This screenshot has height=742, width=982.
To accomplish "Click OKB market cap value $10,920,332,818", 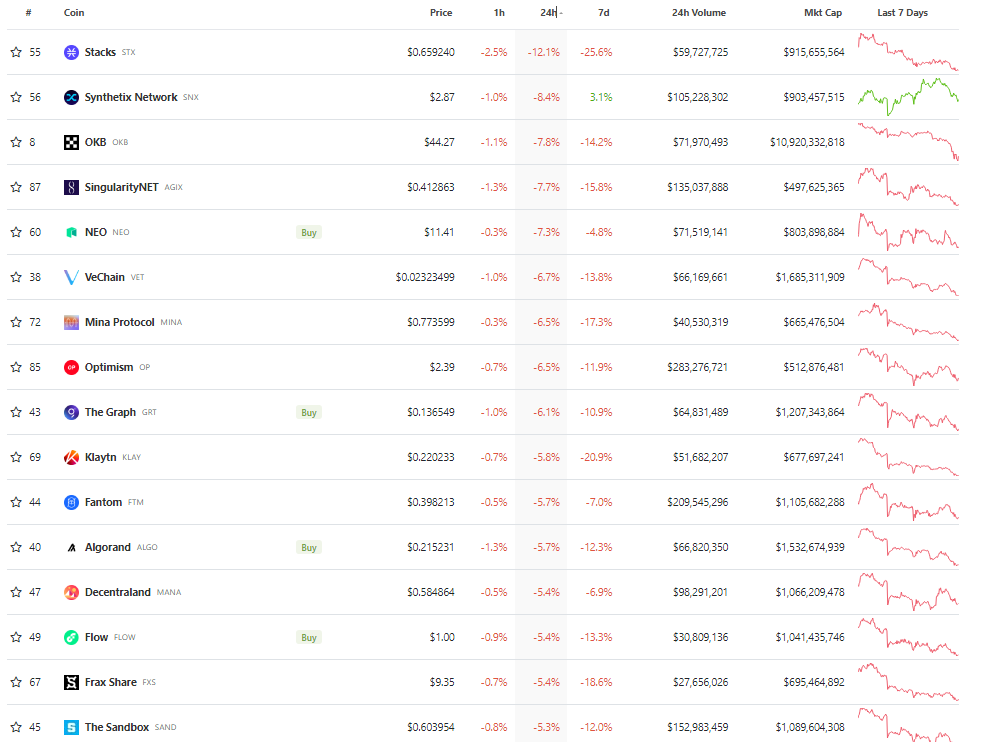I will (807, 142).
